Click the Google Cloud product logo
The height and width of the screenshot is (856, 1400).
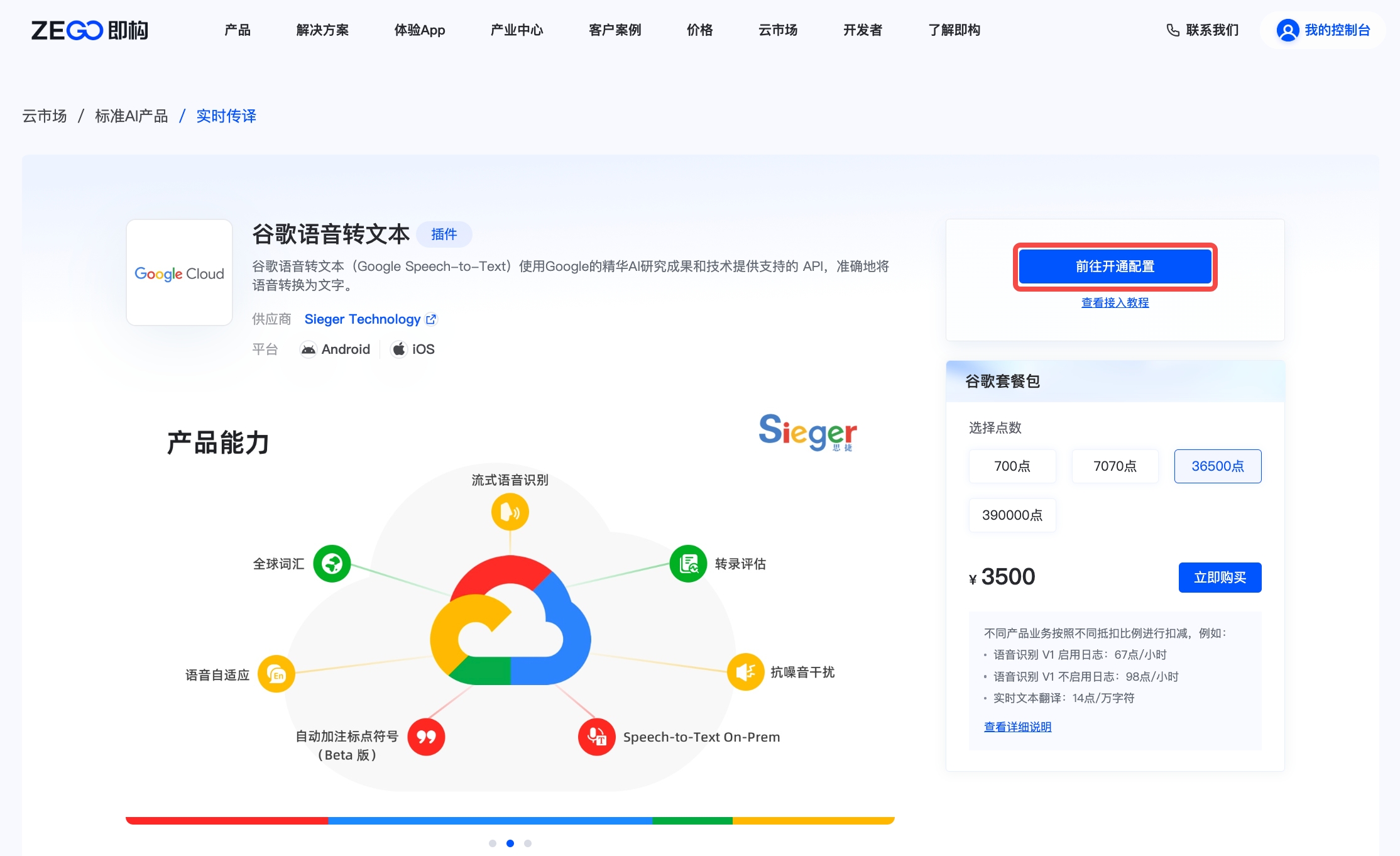[x=179, y=273]
